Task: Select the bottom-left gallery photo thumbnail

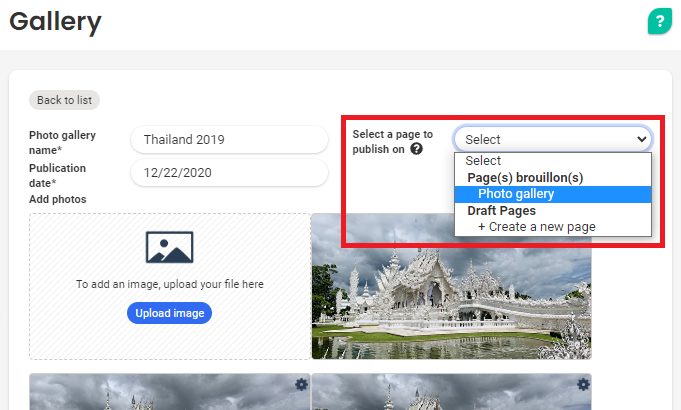Action: tap(169, 392)
